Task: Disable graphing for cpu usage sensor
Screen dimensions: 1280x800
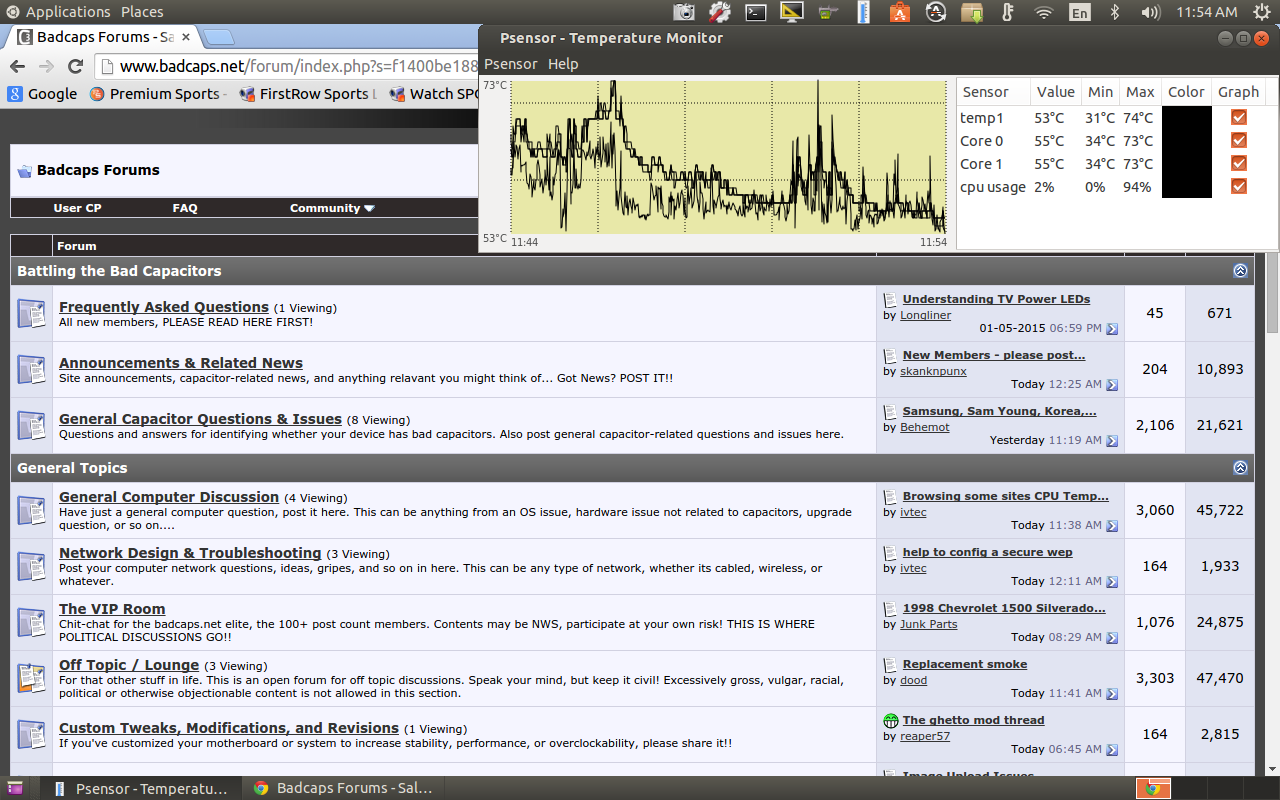Action: 1239,187
